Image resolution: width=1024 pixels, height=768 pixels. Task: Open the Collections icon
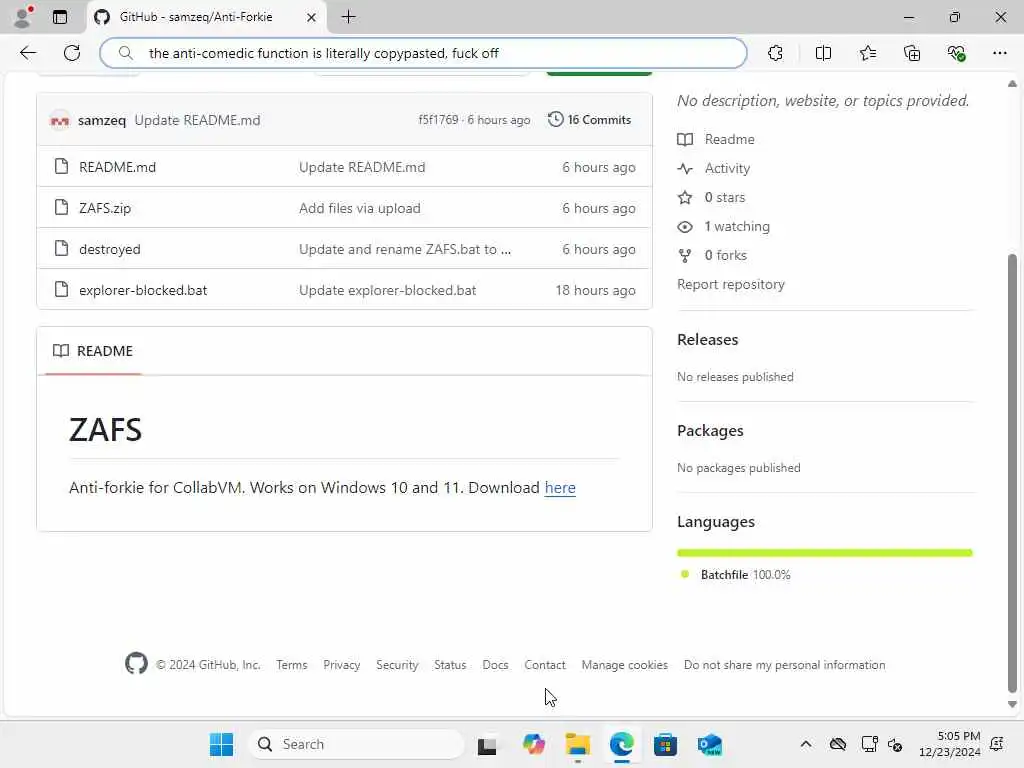point(912,53)
